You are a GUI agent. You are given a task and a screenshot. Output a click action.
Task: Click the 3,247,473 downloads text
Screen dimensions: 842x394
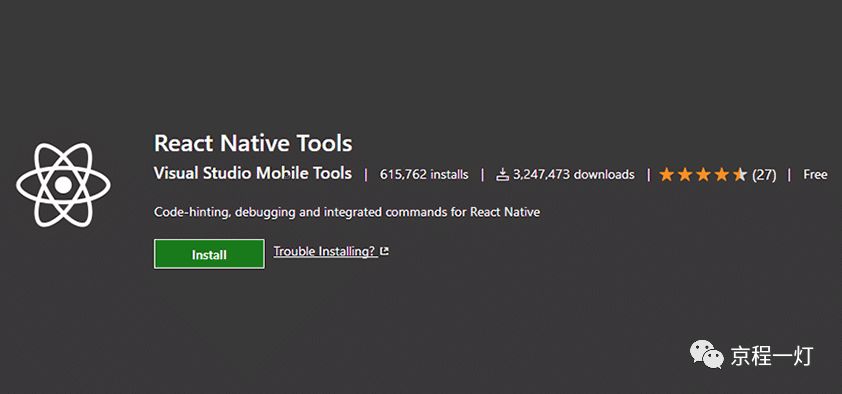pyautogui.click(x=574, y=174)
